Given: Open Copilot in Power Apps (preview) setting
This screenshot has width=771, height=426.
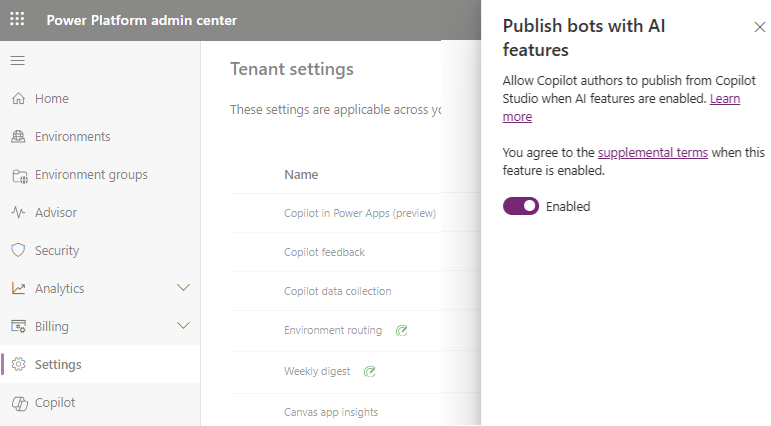Looking at the screenshot, I should coord(359,213).
